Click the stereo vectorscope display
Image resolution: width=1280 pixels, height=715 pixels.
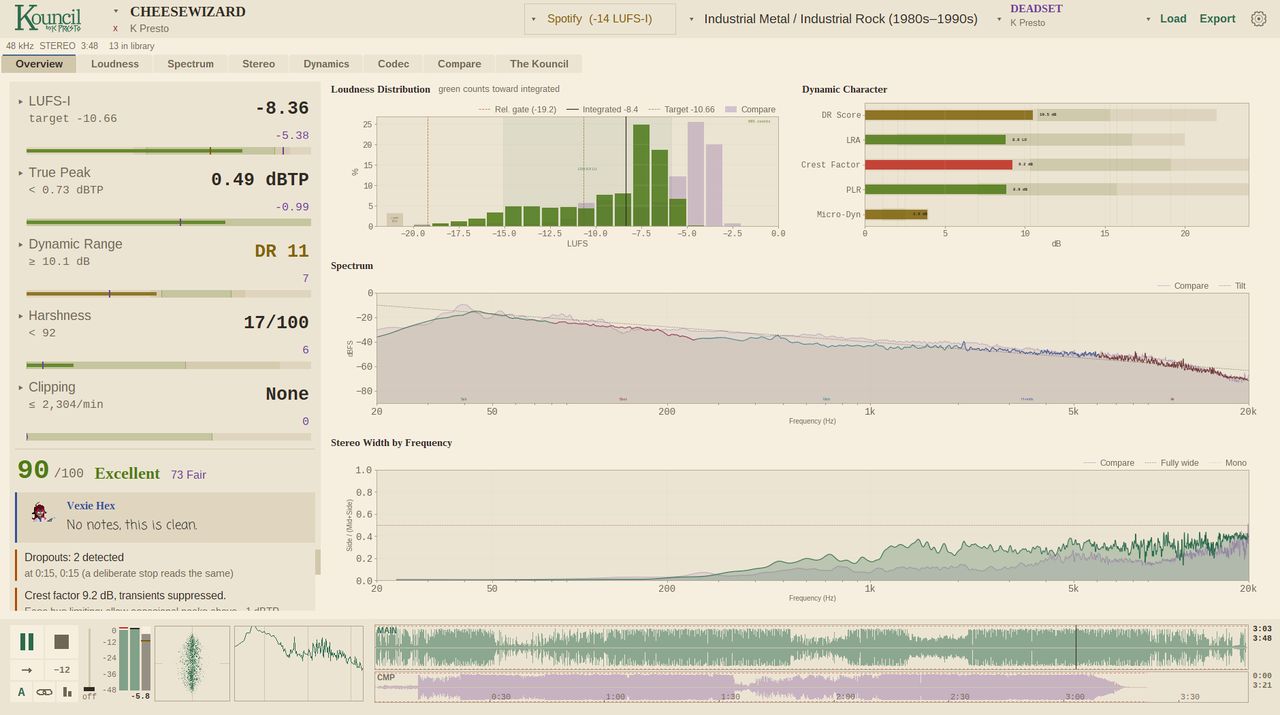coord(192,664)
